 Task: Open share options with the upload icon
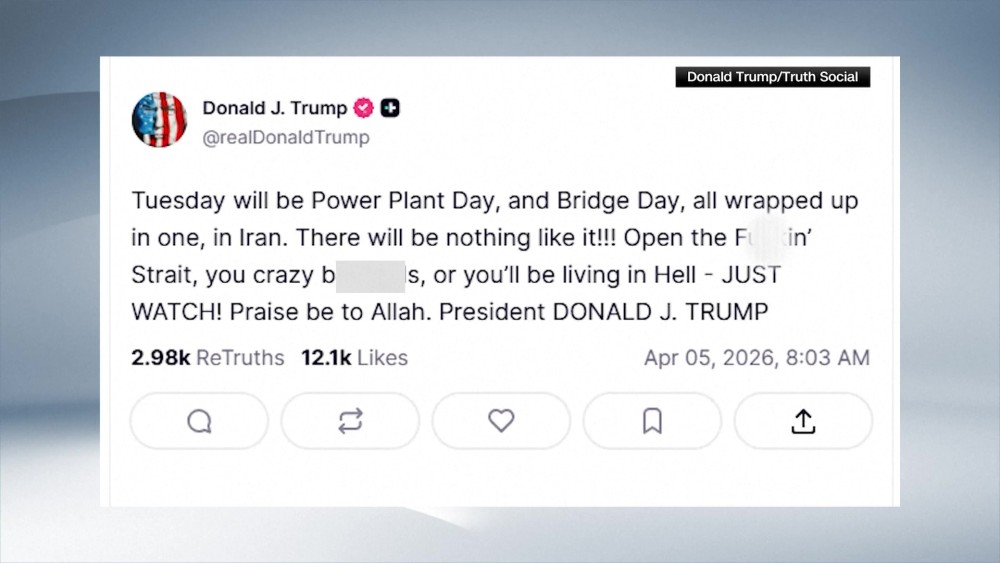point(803,421)
